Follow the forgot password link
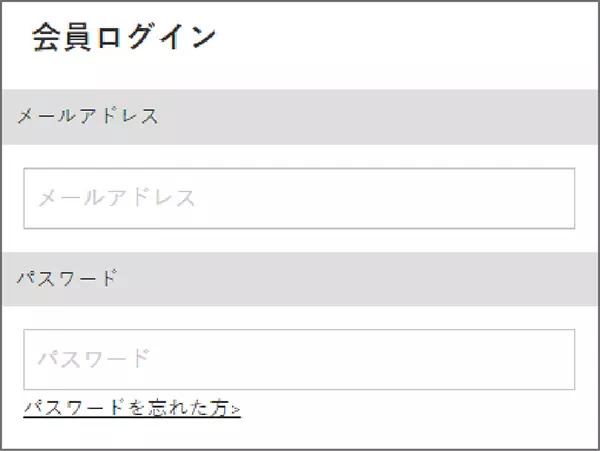The width and height of the screenshot is (600, 451). (x=131, y=408)
